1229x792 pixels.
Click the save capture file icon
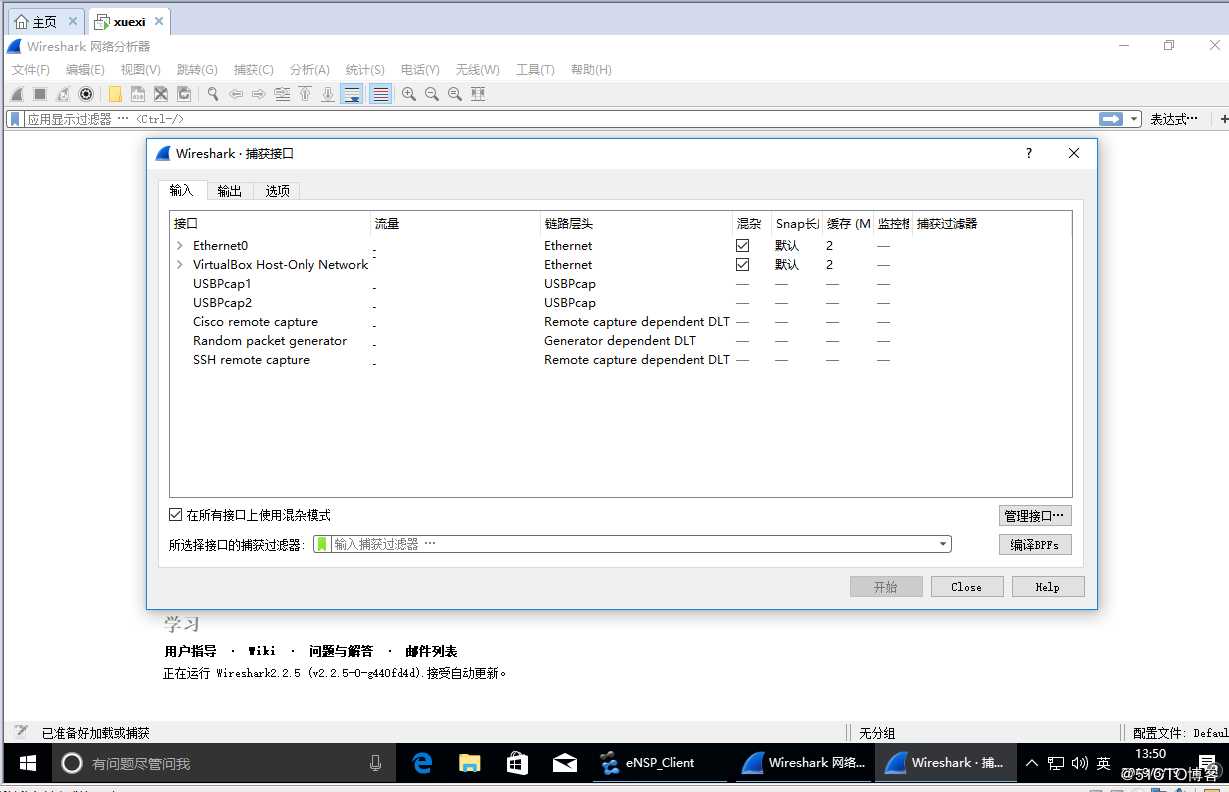click(x=138, y=94)
